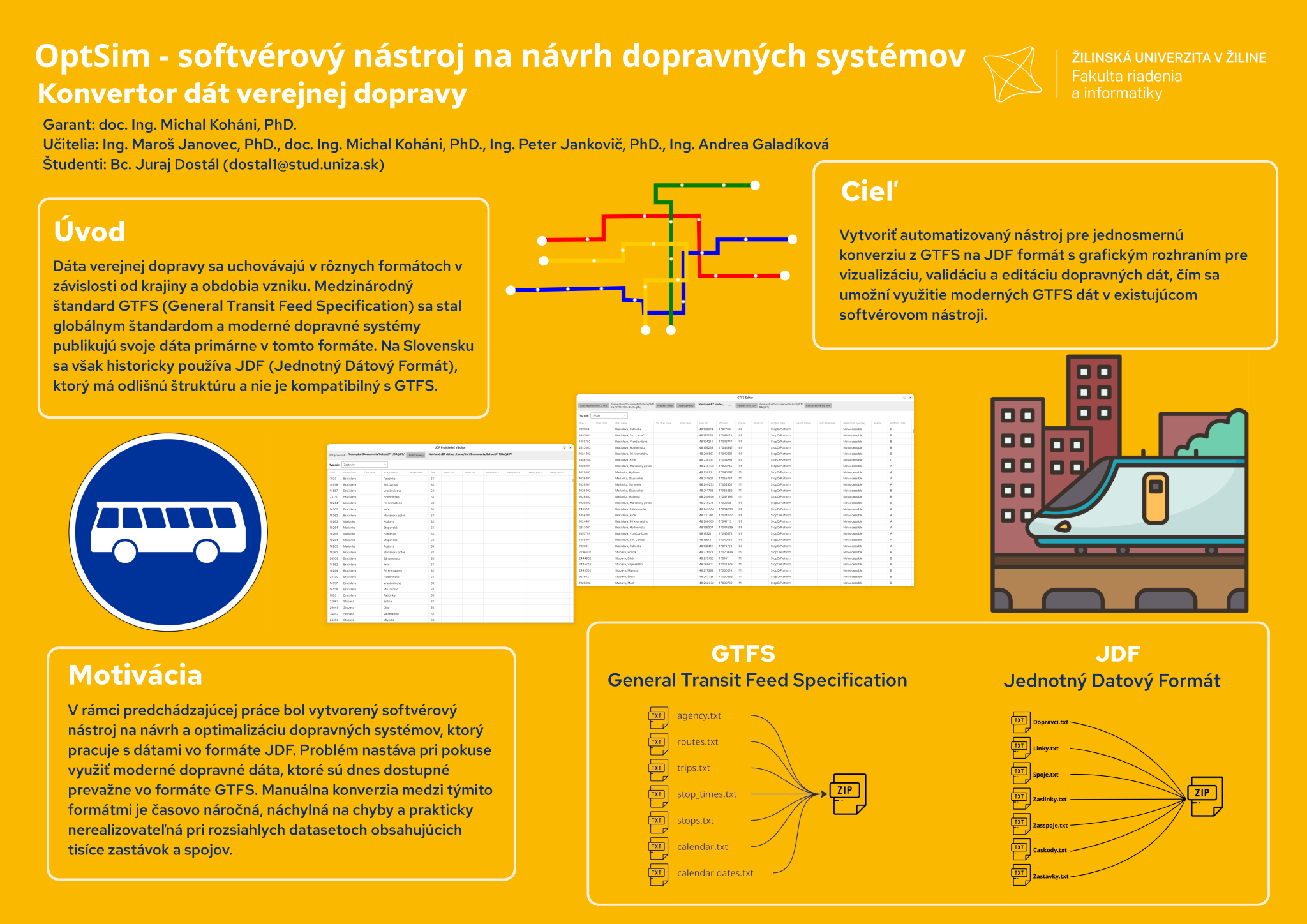Click the train and city illustration

[x=1119, y=484]
